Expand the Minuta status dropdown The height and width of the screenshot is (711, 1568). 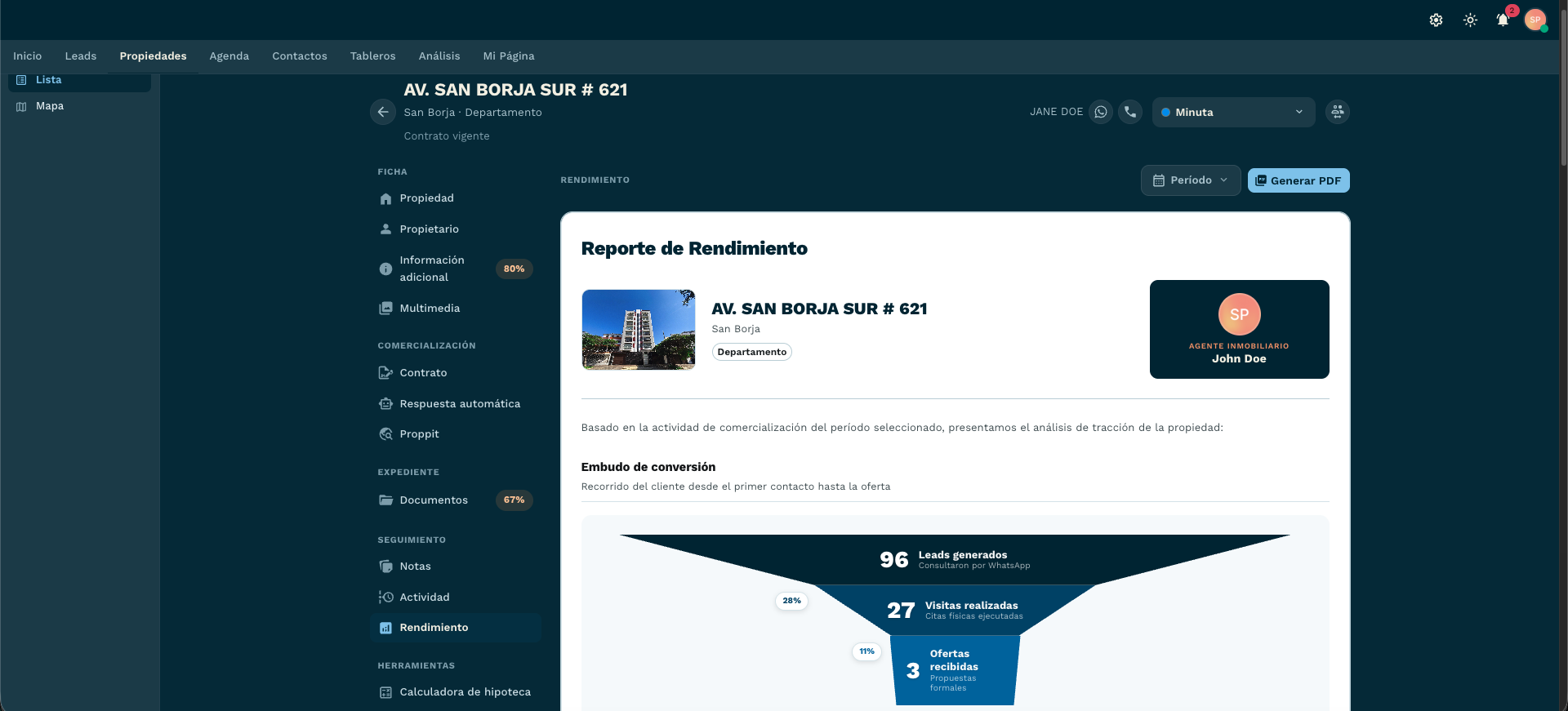(x=1233, y=112)
